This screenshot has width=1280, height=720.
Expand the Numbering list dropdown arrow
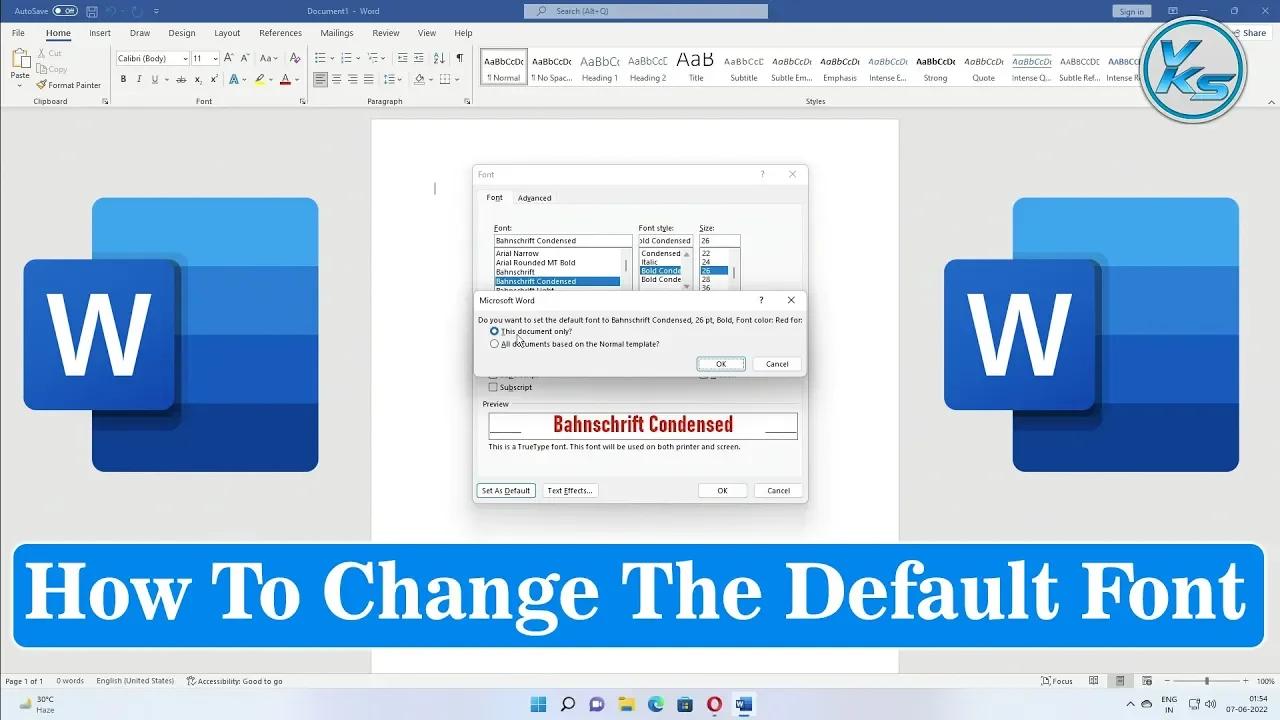coord(359,58)
